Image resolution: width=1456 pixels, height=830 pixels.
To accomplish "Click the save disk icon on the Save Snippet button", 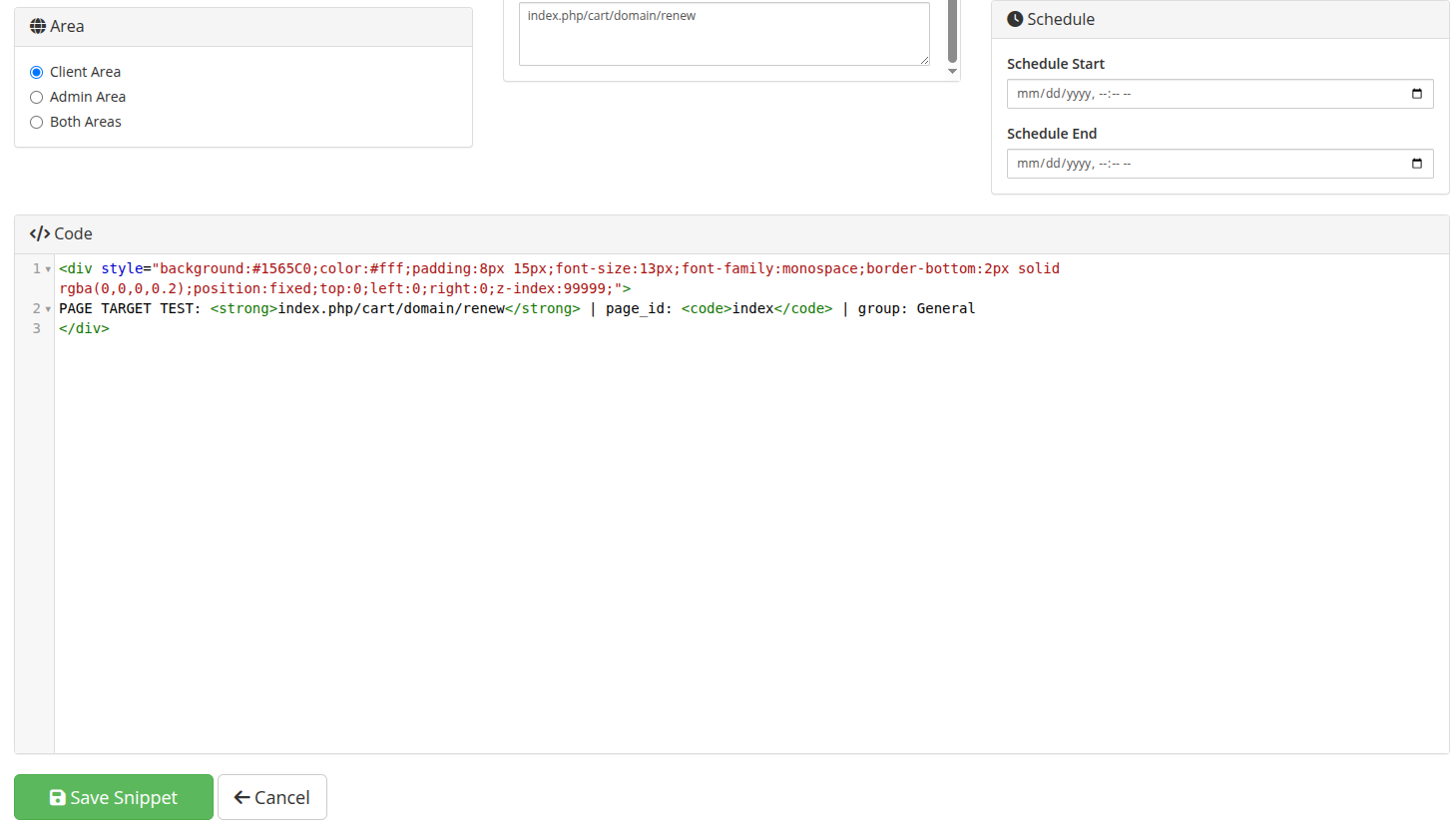I will (x=58, y=797).
